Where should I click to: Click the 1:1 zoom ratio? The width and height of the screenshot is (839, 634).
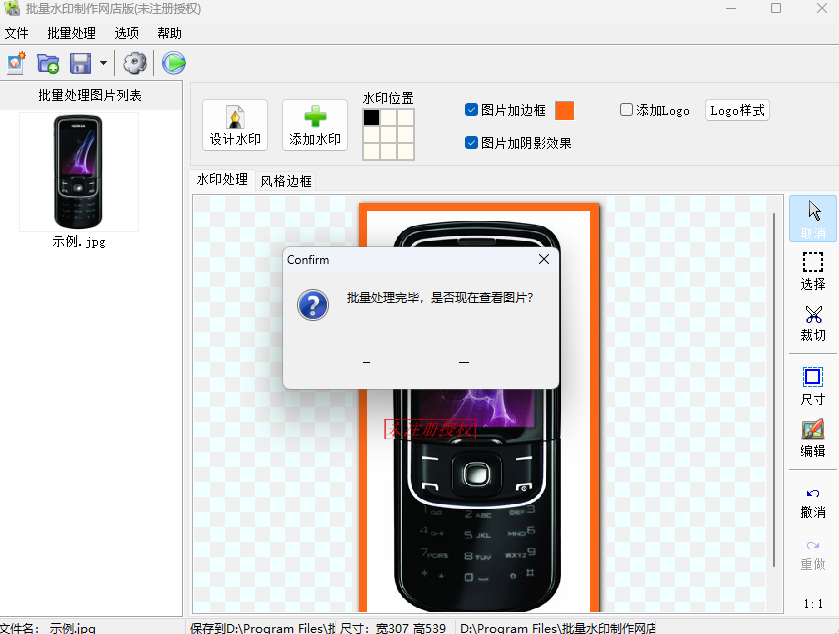[813, 604]
